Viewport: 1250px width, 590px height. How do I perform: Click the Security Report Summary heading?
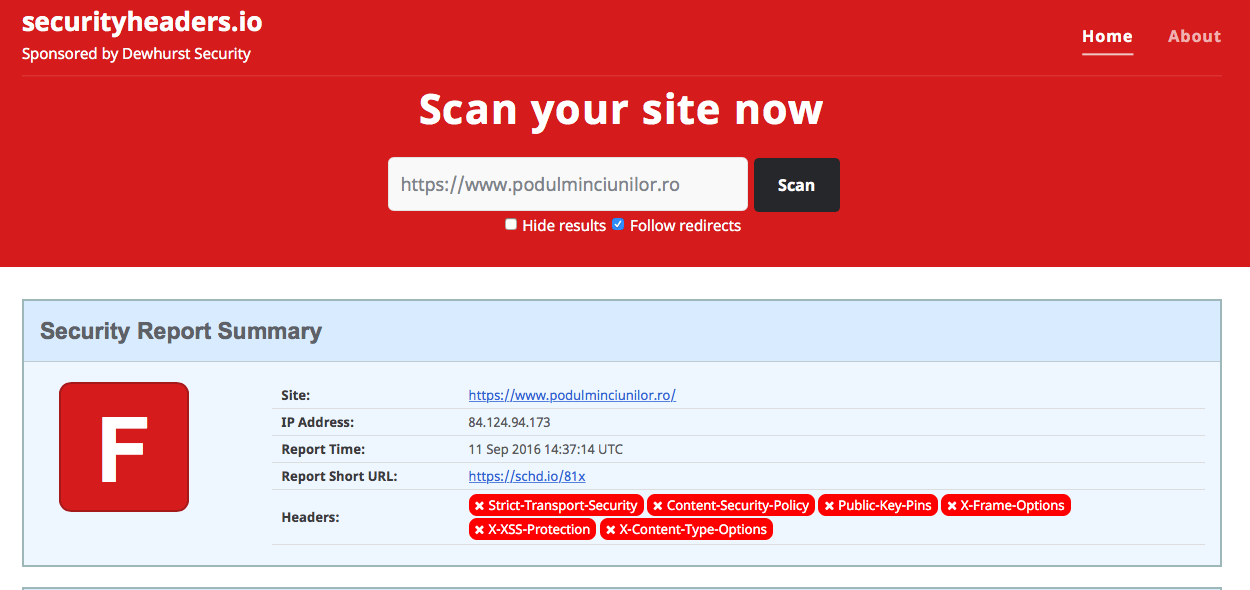(181, 331)
